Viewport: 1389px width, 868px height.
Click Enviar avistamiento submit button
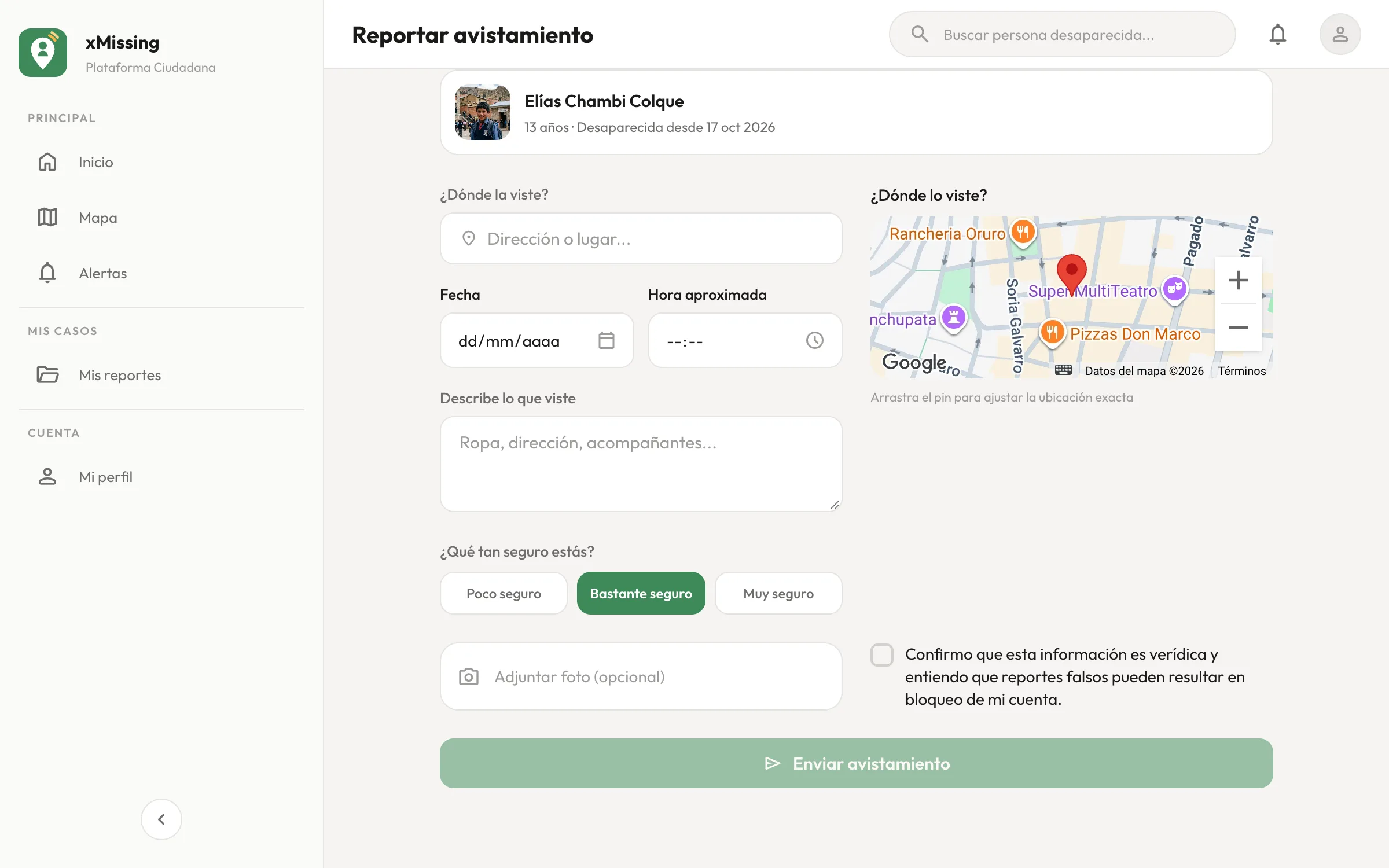(856, 763)
